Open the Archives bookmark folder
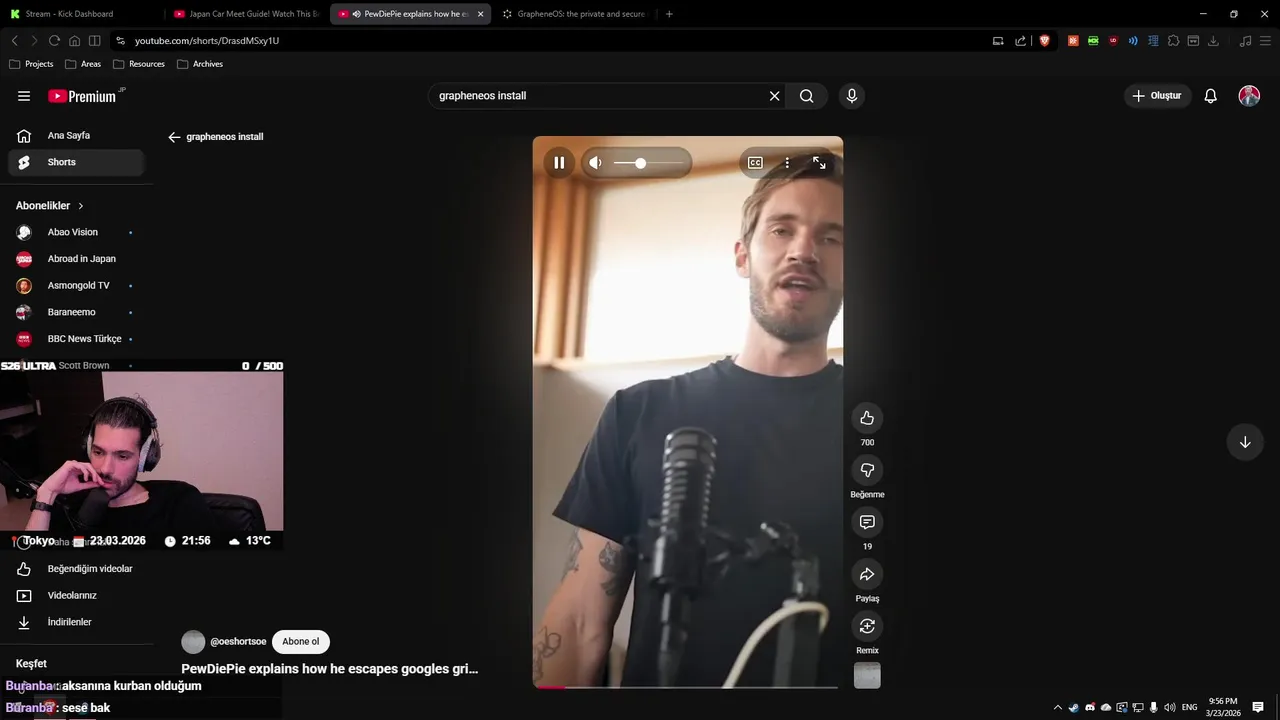 [x=200, y=64]
